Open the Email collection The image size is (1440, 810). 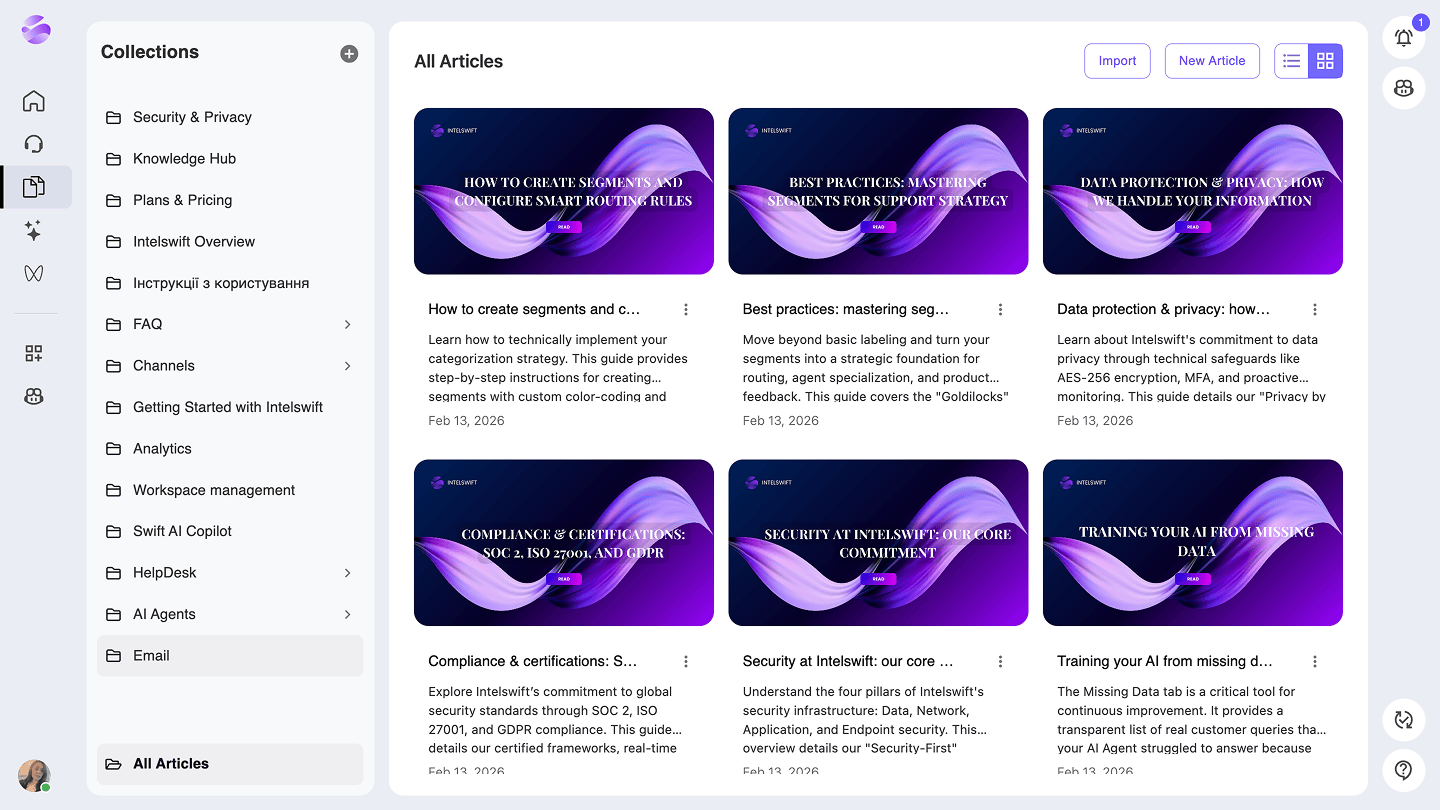[x=152, y=655]
